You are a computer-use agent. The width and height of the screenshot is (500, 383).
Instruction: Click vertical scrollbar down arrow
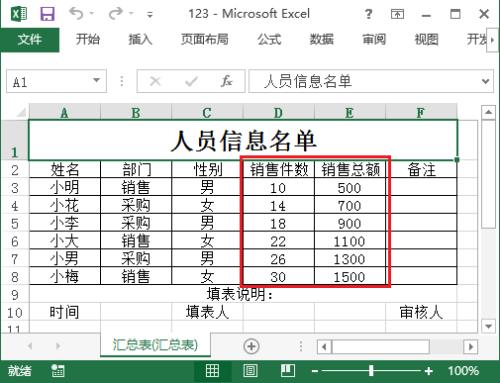pyautogui.click(x=488, y=326)
